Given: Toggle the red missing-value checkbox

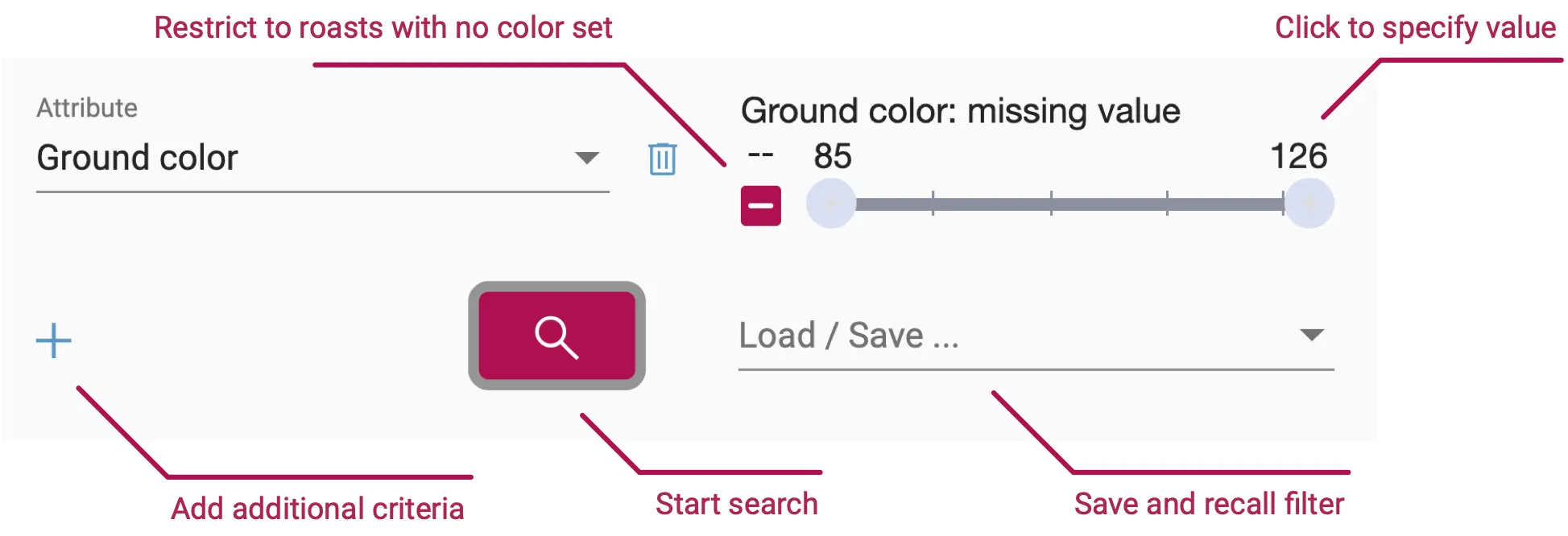Looking at the screenshot, I should 761,206.
